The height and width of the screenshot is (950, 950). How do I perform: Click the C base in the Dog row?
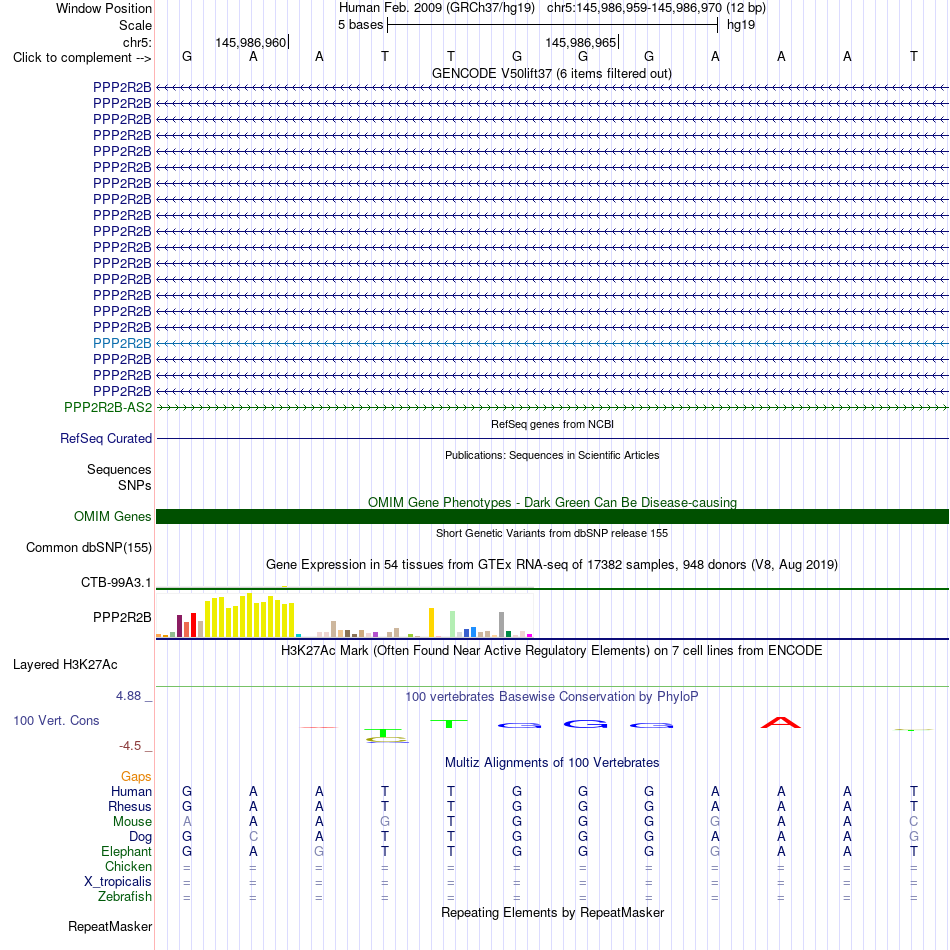click(x=253, y=837)
